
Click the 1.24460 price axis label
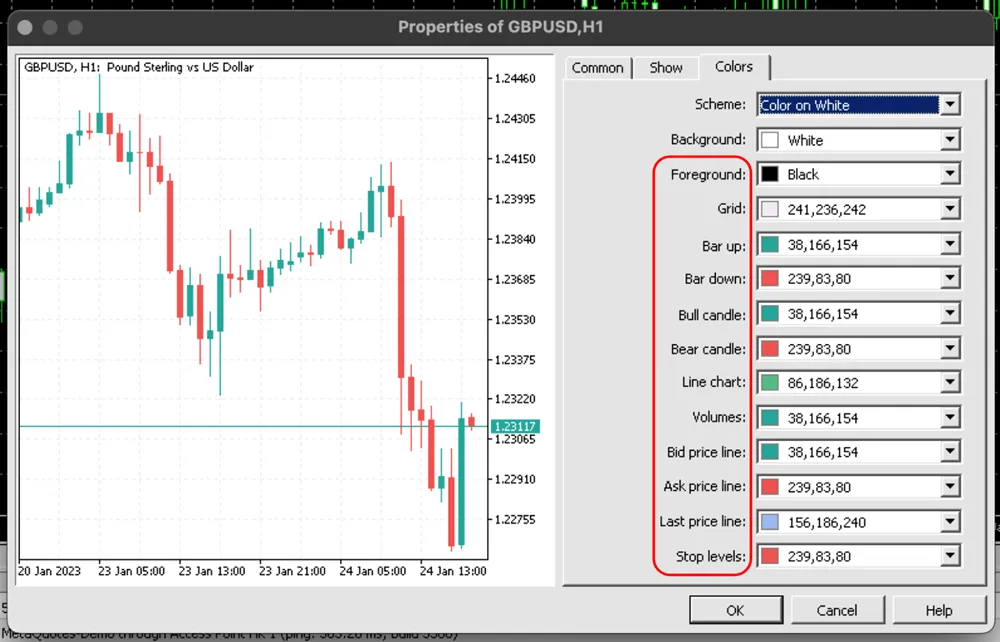tap(515, 78)
